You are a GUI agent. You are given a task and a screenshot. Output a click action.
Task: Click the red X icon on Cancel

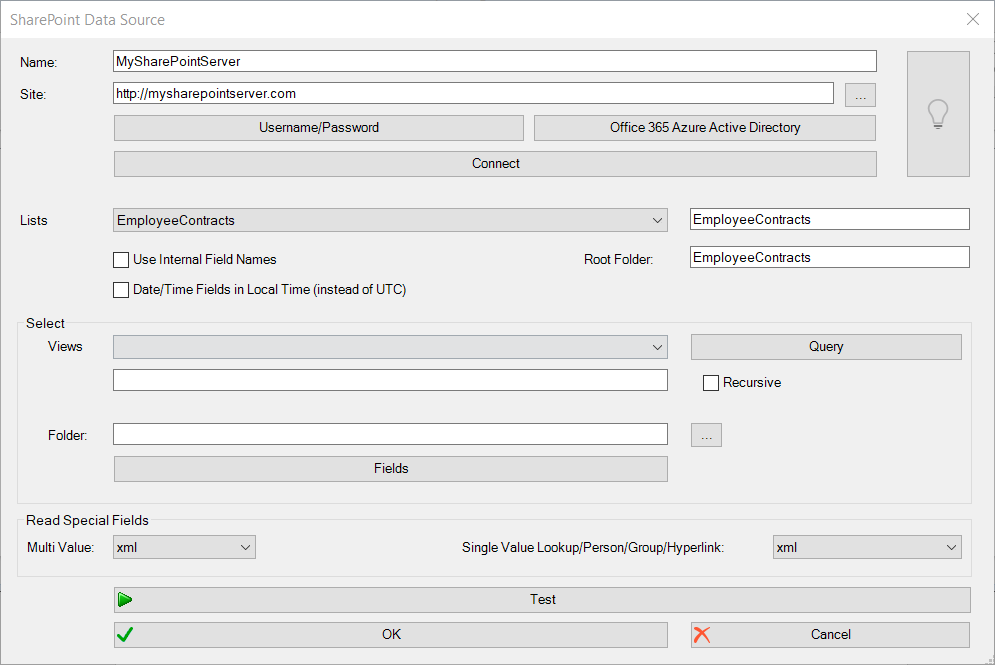(702, 635)
